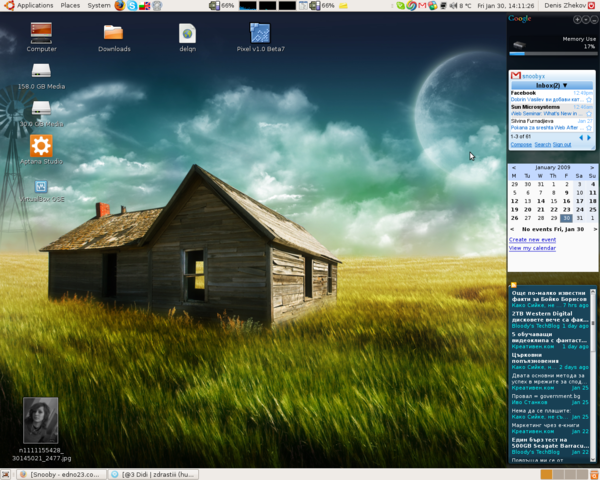Screen dimensions: 600x480
Task: Click Search link in Gmail gadget
Action: 542,144
